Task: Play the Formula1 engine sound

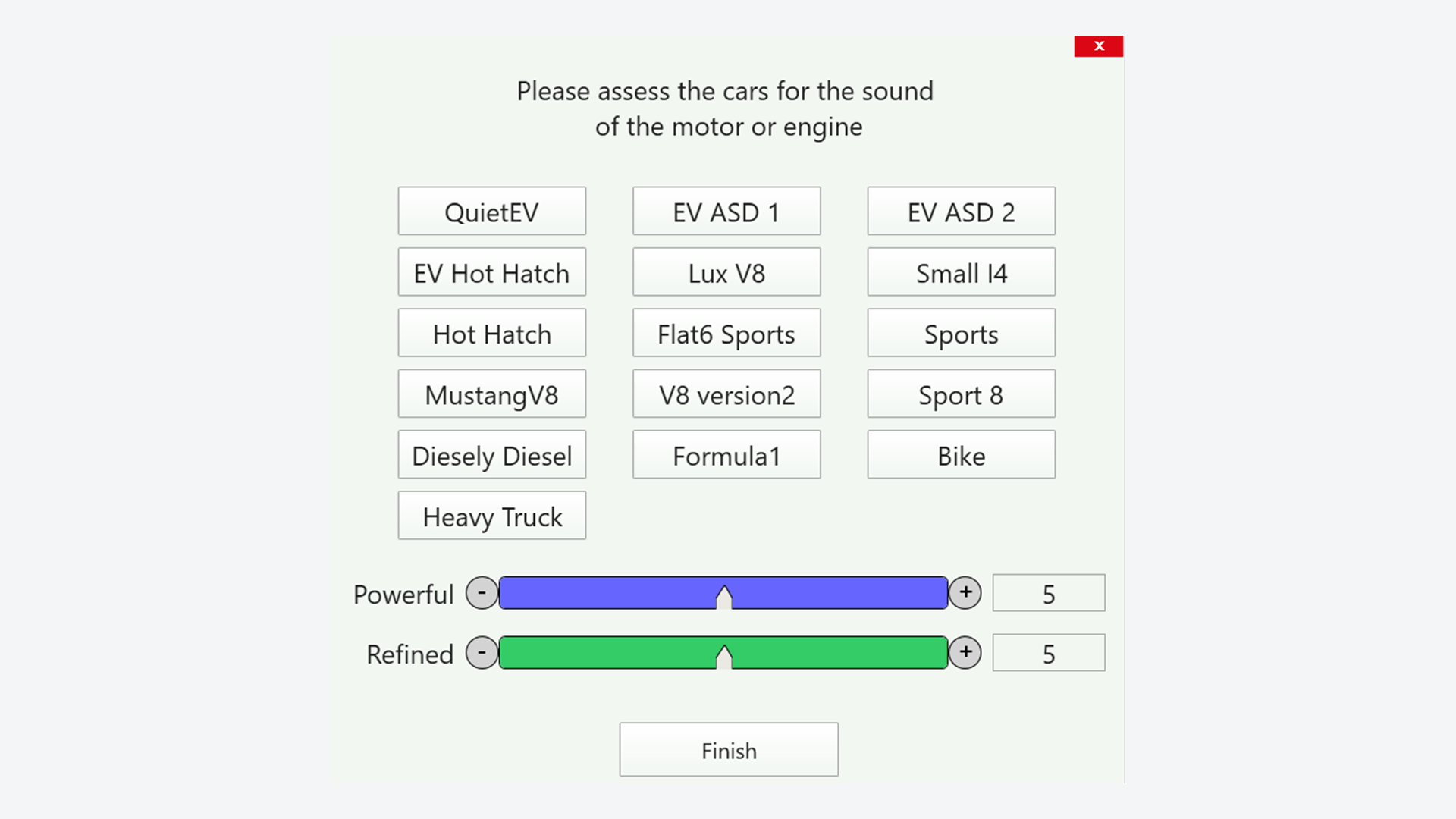Action: [x=726, y=455]
